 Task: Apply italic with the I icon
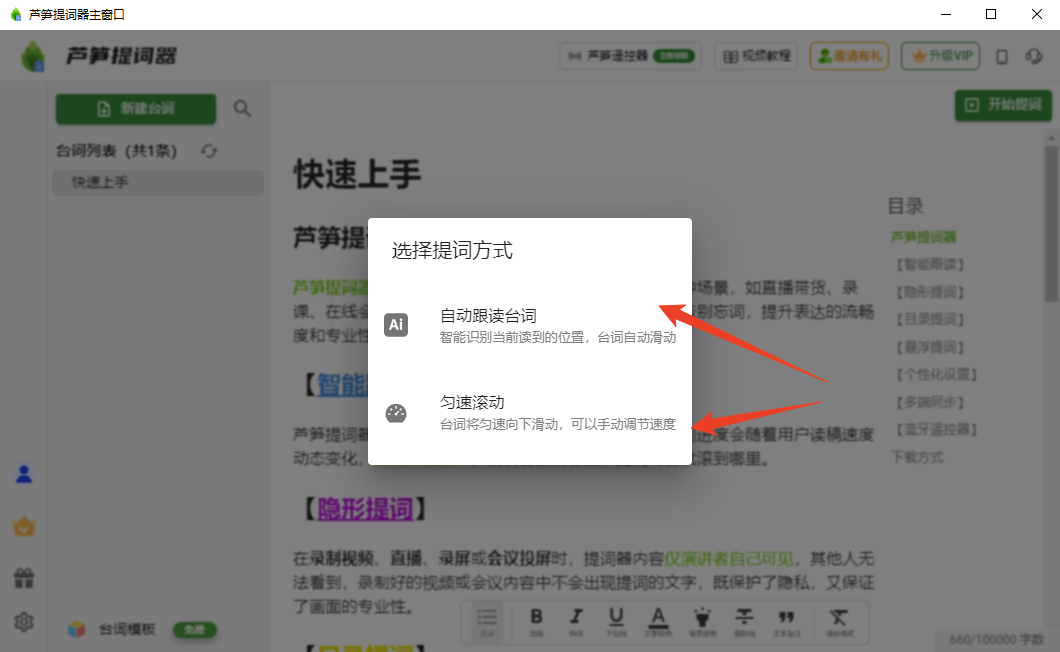click(576, 622)
